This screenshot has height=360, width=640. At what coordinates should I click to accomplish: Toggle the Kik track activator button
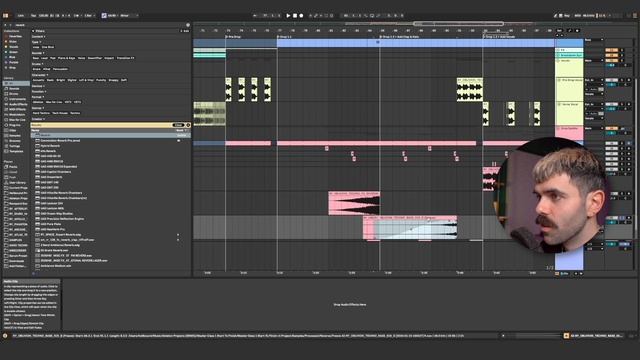click(x=611, y=50)
